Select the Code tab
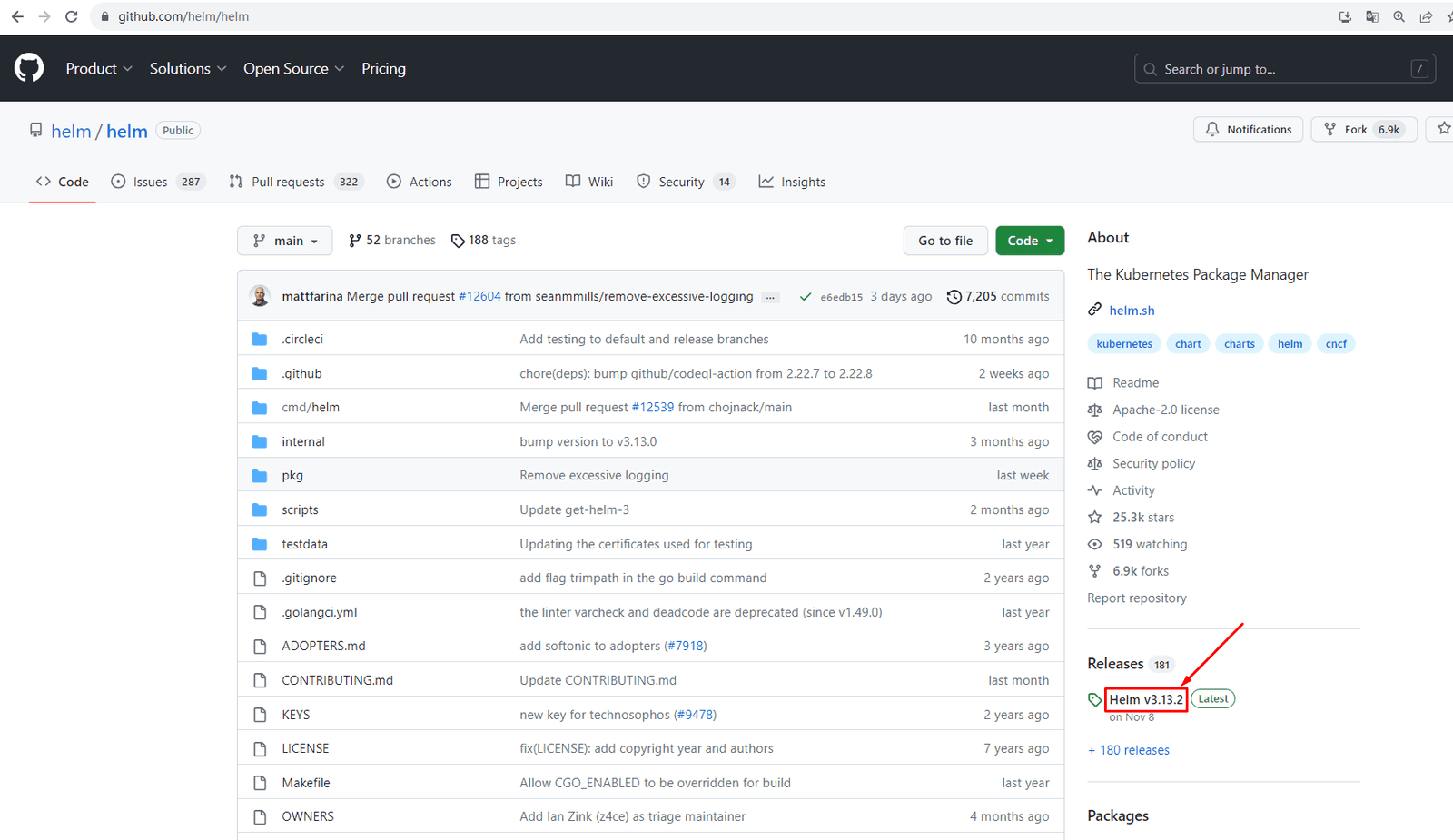 click(x=63, y=182)
